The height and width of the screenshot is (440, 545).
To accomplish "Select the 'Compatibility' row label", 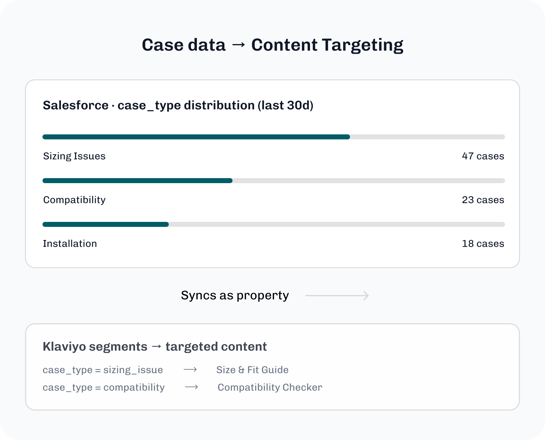I will (x=74, y=200).
